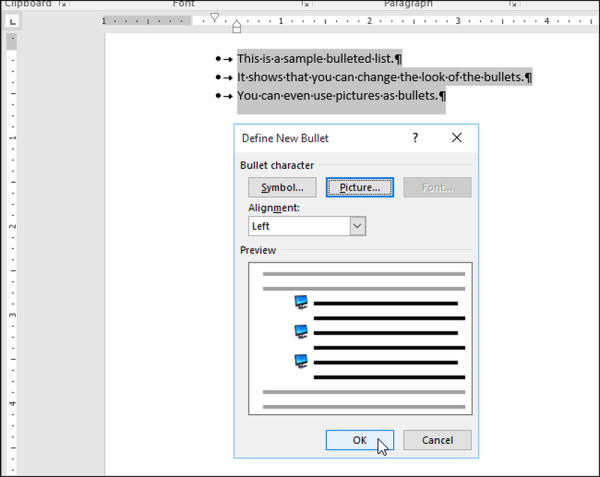This screenshot has height=477, width=600.
Task: Click the help question mark in dialog
Action: (415, 138)
